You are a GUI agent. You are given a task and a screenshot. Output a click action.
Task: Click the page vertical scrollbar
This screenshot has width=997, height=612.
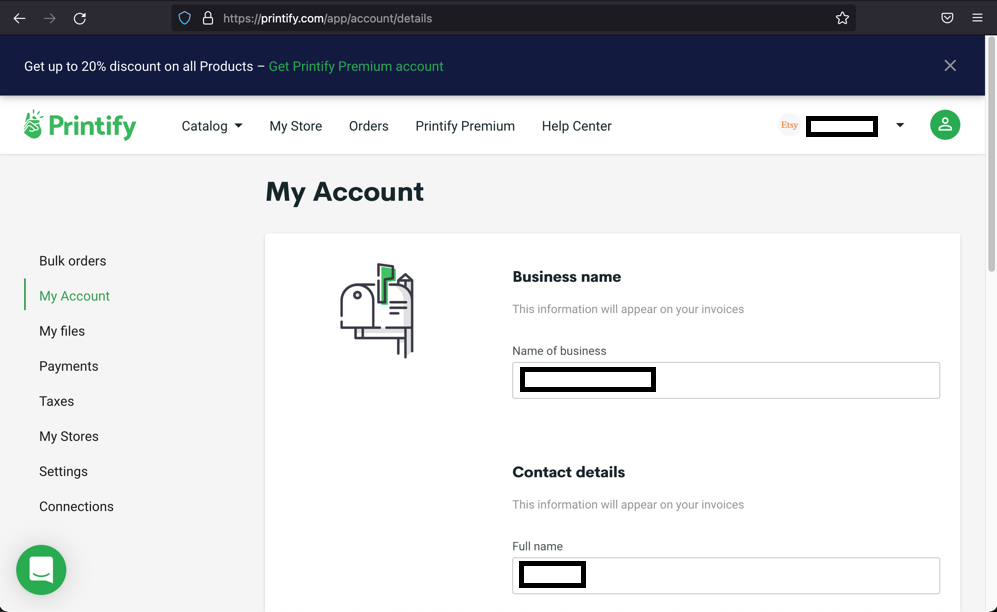(x=991, y=154)
